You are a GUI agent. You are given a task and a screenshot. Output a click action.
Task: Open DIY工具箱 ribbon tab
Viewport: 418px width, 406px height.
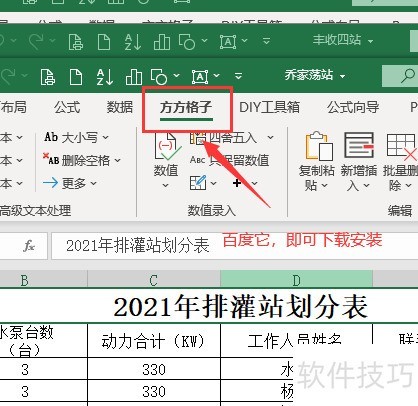(x=269, y=107)
